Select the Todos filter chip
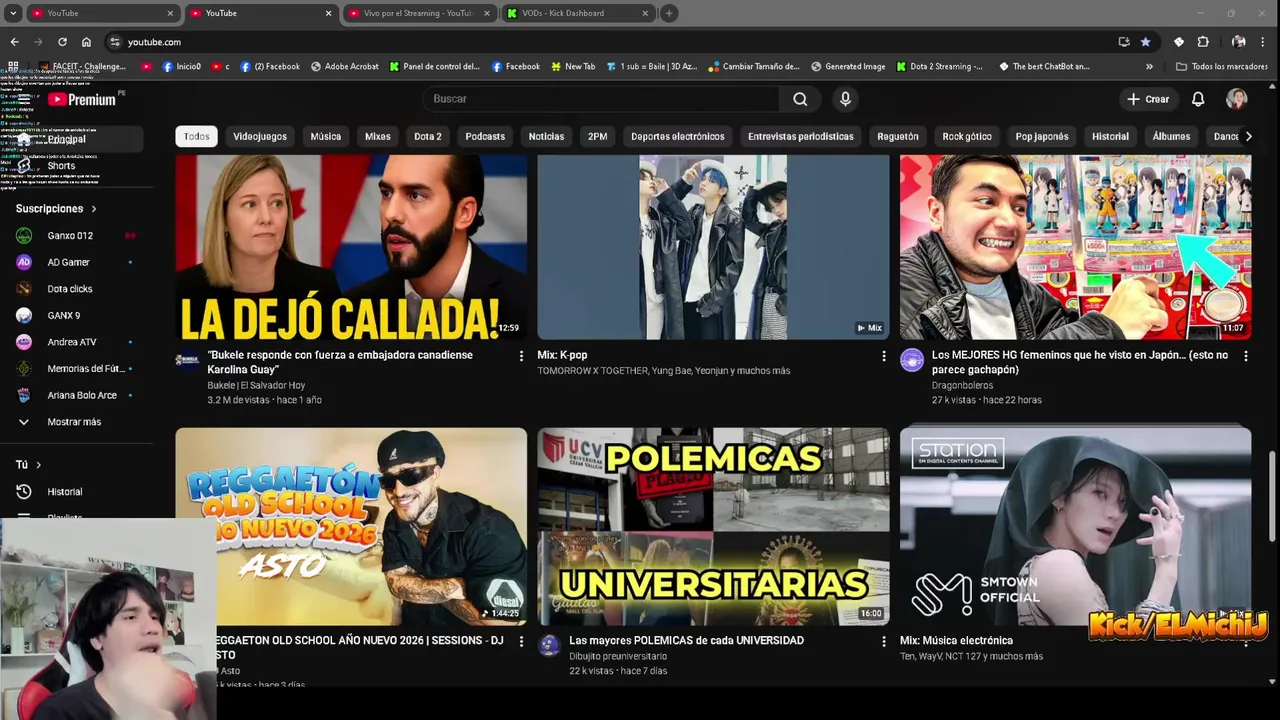 tap(197, 136)
